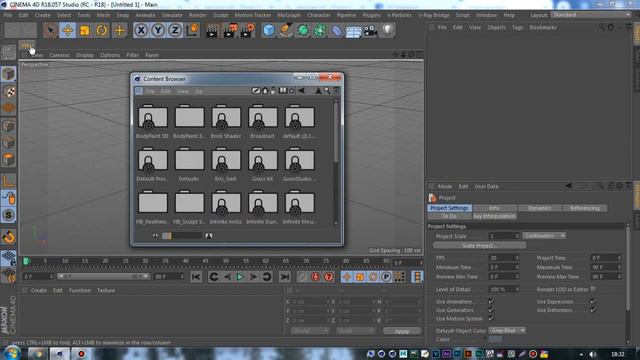This screenshot has width=640, height=360.
Task: Toggle X axis lock
Action: pos(141,30)
